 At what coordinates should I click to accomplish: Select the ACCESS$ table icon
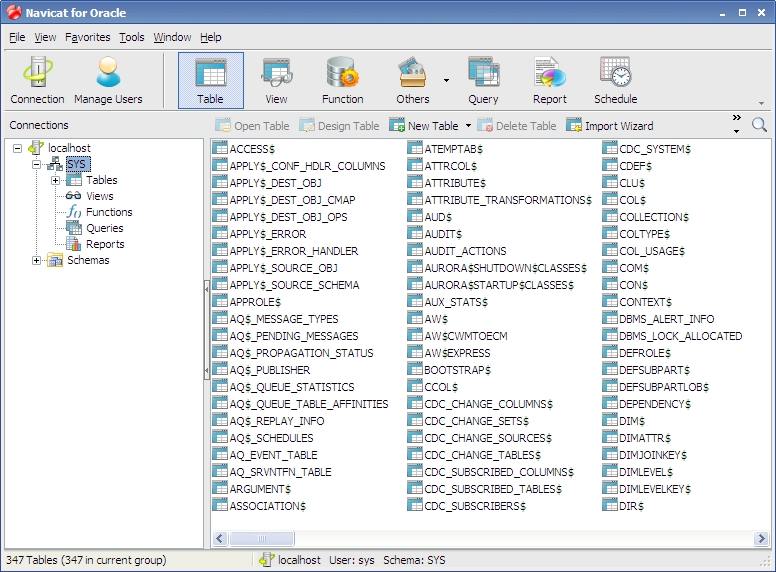pos(220,148)
